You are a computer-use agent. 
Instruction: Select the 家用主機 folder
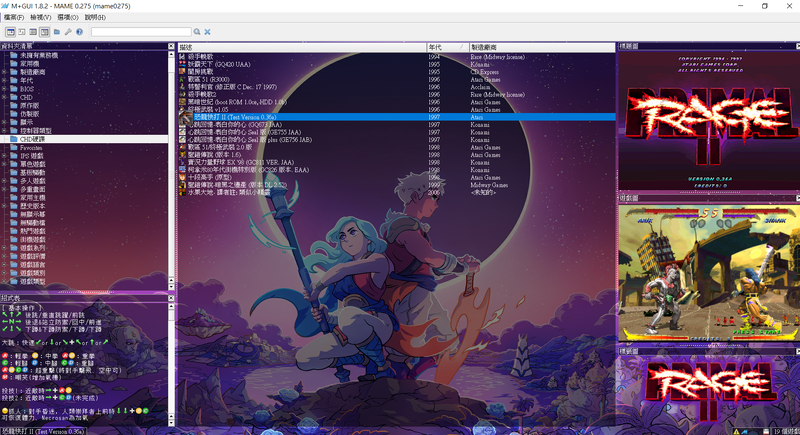(x=33, y=197)
